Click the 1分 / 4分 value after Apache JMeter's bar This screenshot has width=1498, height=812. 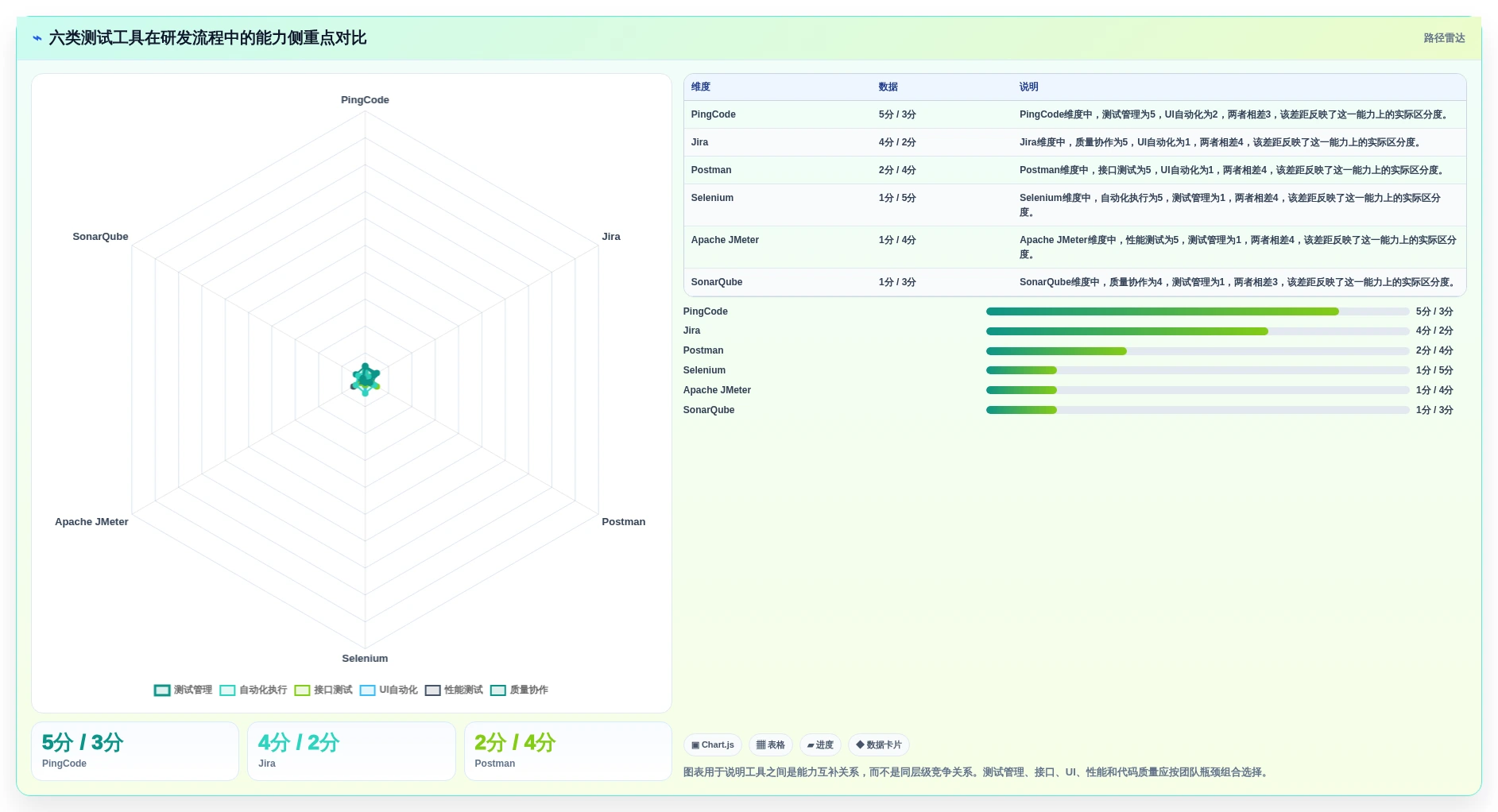tap(1434, 390)
